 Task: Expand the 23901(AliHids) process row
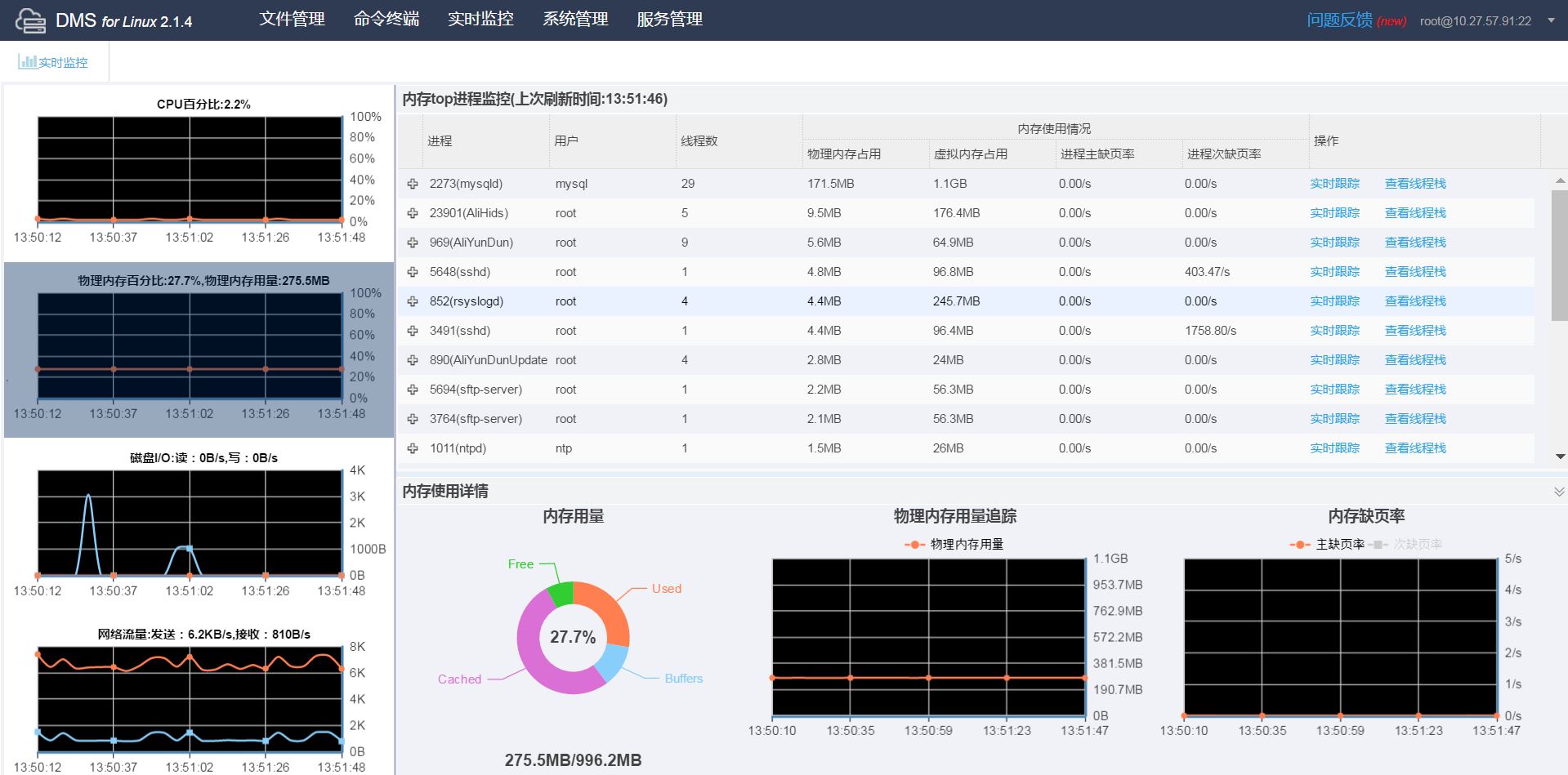click(413, 213)
